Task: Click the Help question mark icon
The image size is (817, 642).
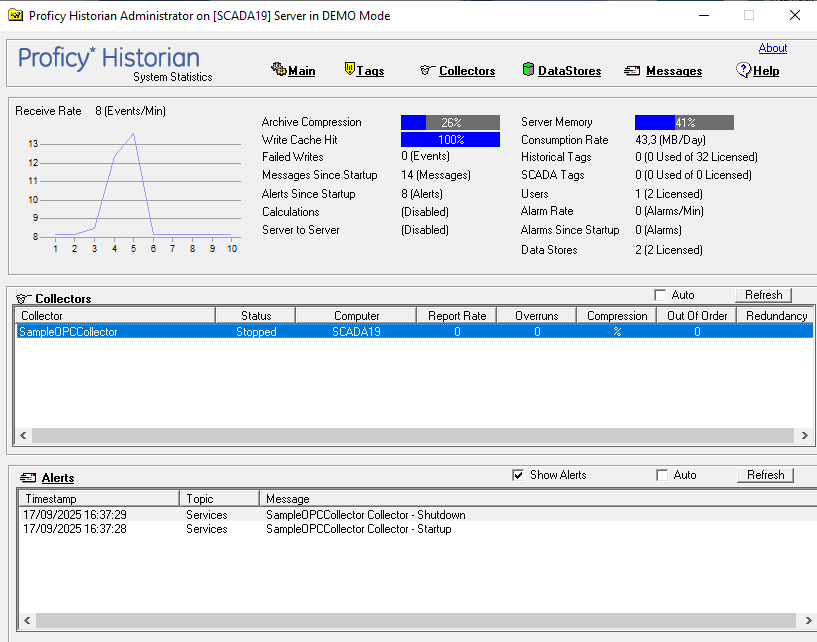Action: tap(744, 69)
